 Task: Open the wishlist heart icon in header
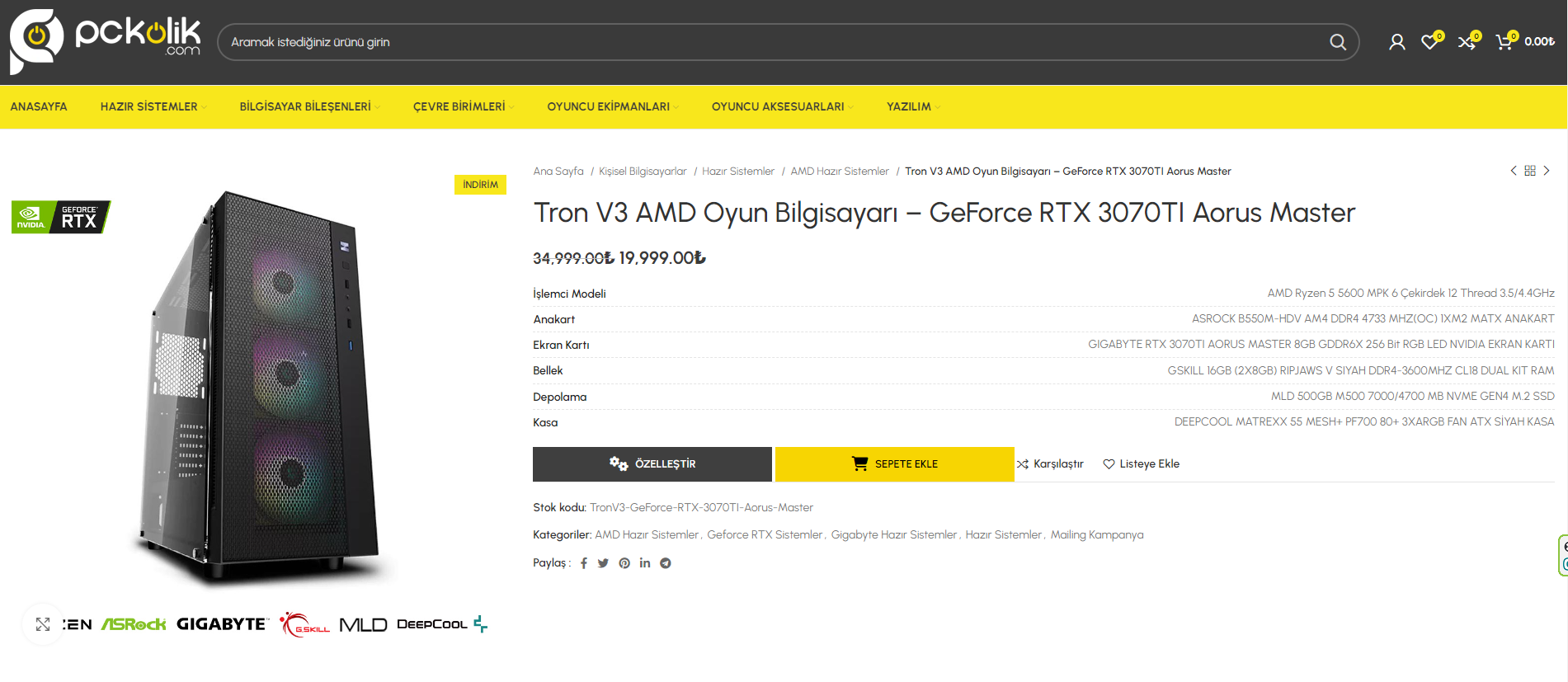[1430, 42]
